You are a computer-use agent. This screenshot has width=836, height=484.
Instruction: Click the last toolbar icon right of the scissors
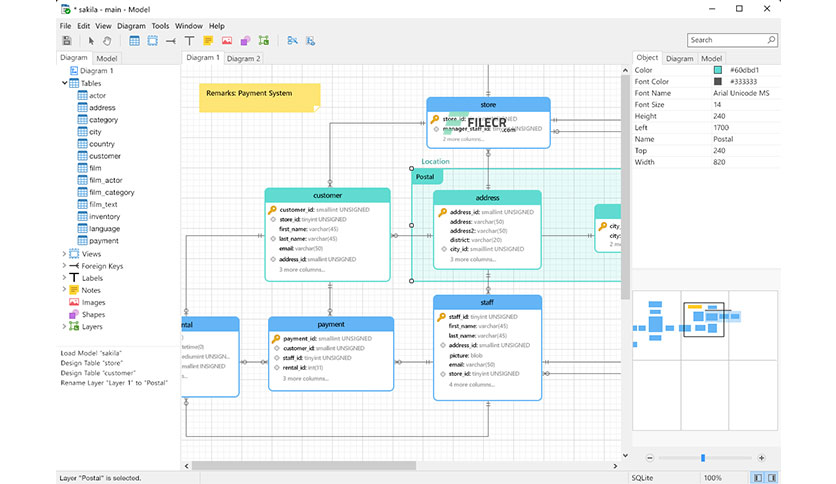tap(311, 41)
